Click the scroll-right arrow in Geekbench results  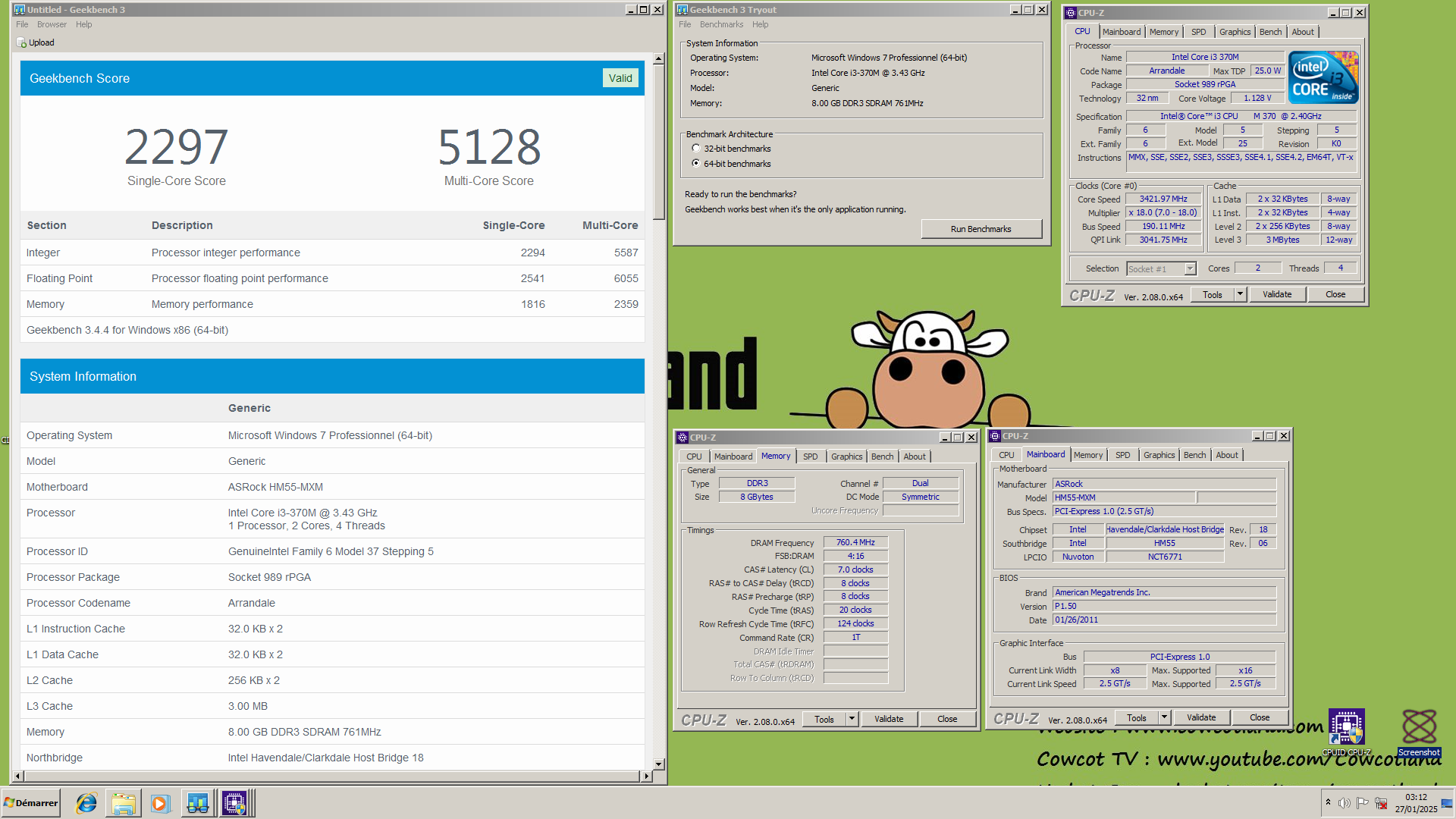point(646,776)
